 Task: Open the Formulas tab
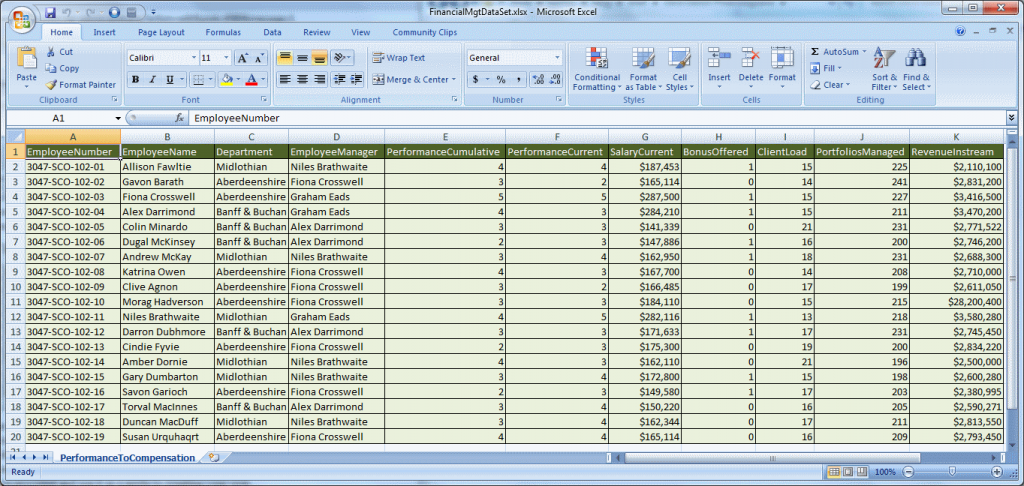[x=223, y=32]
